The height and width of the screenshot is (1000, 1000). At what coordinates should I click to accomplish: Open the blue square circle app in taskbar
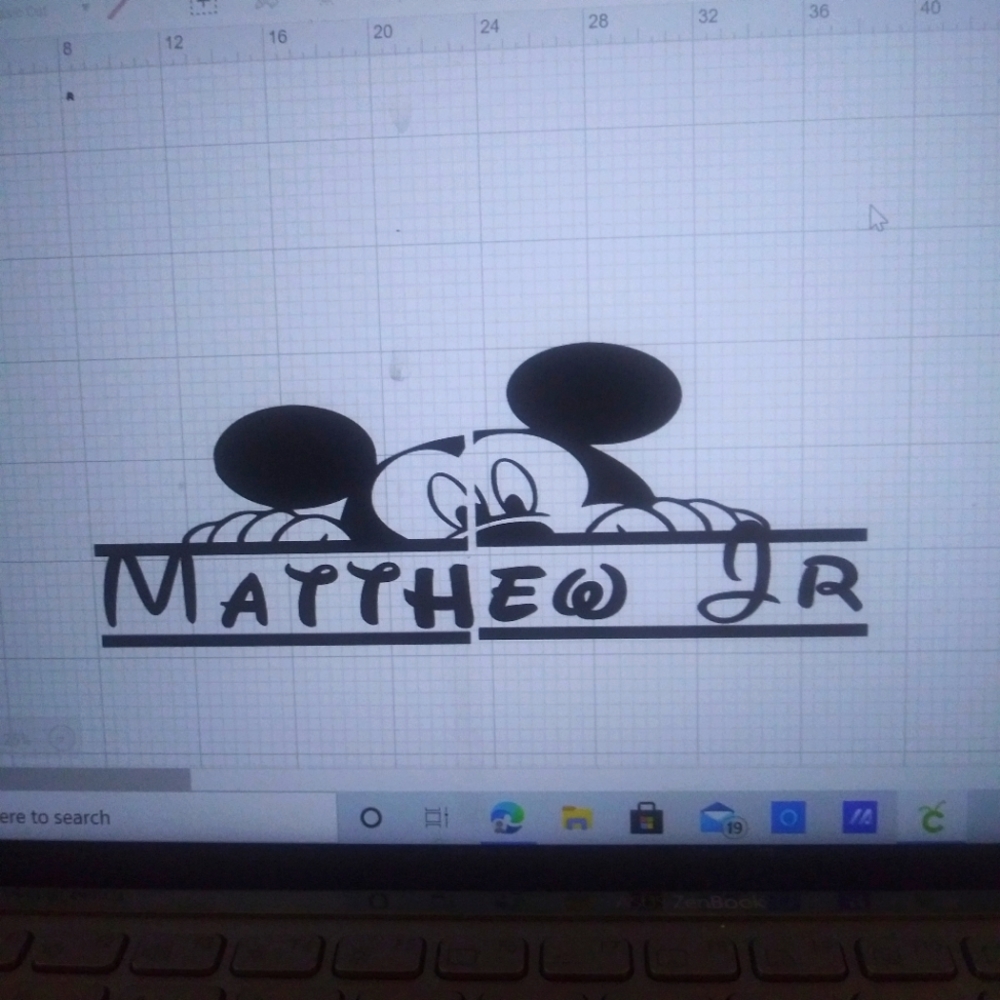click(788, 818)
